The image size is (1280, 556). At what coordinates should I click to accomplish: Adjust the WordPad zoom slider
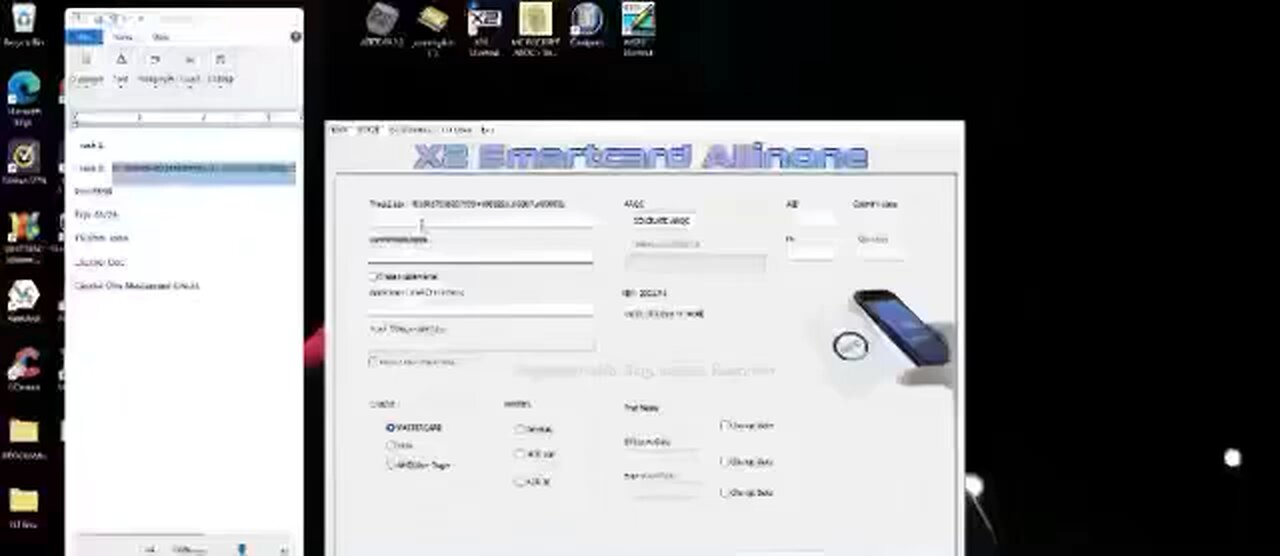click(x=240, y=548)
